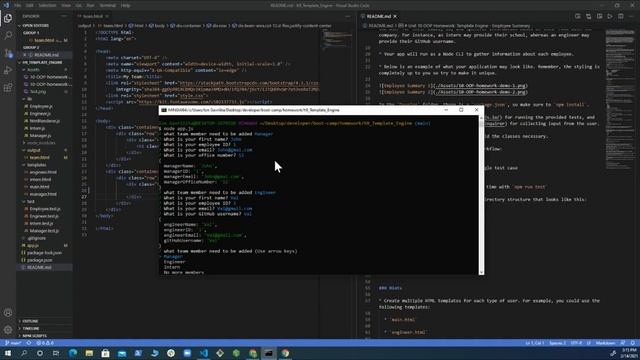
Task: Open package.json in the Explorer
Action: pos(39,260)
